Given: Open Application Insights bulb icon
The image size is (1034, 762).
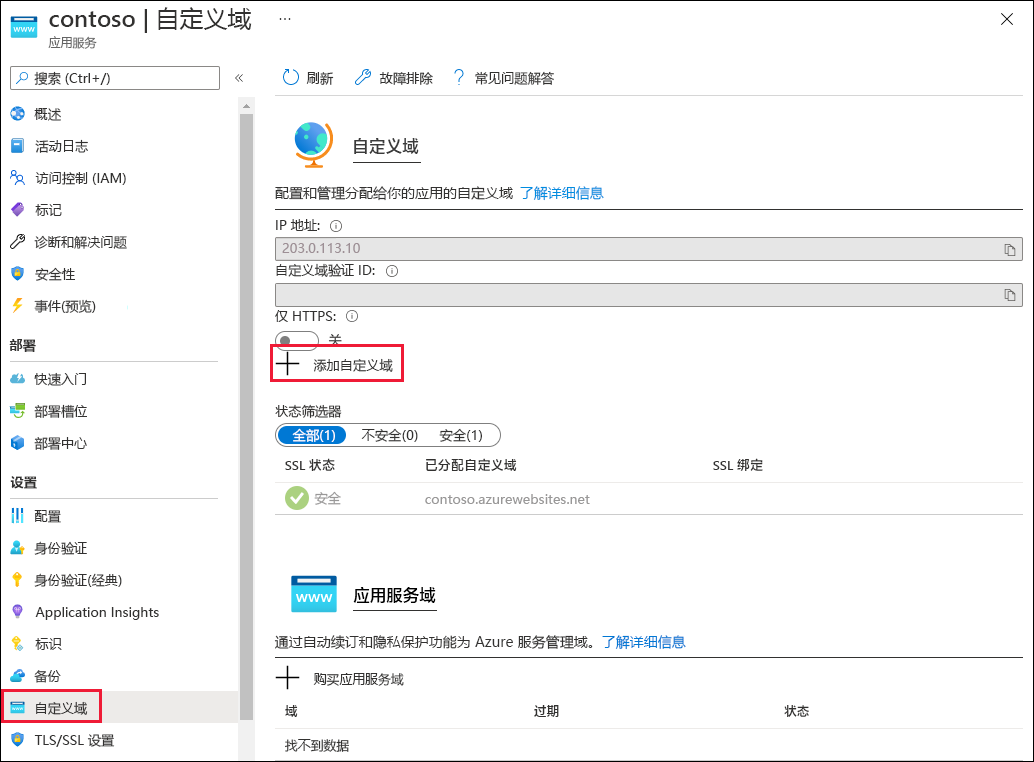Looking at the screenshot, I should pyautogui.click(x=18, y=612).
